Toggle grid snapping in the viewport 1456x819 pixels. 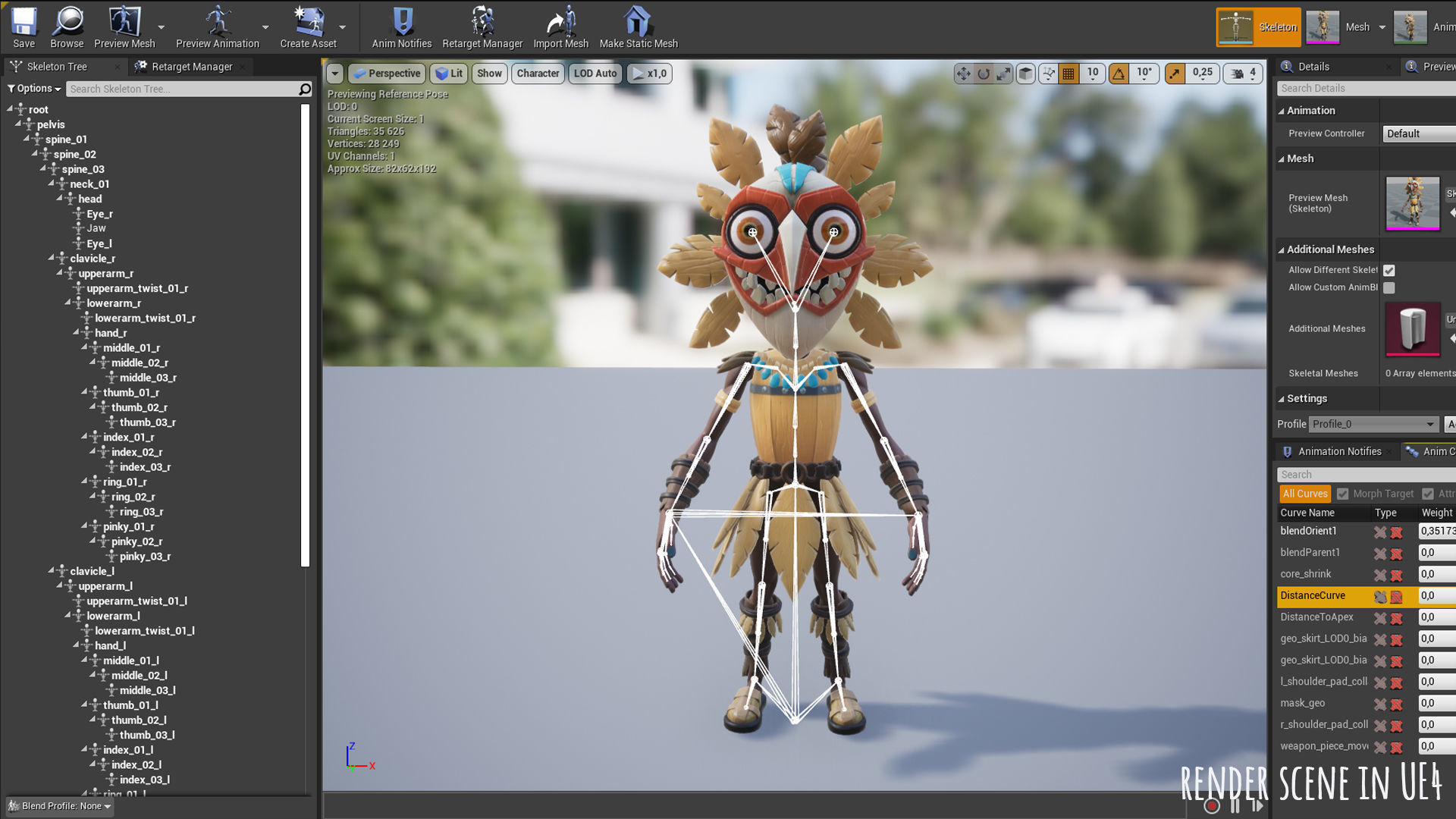1068,74
